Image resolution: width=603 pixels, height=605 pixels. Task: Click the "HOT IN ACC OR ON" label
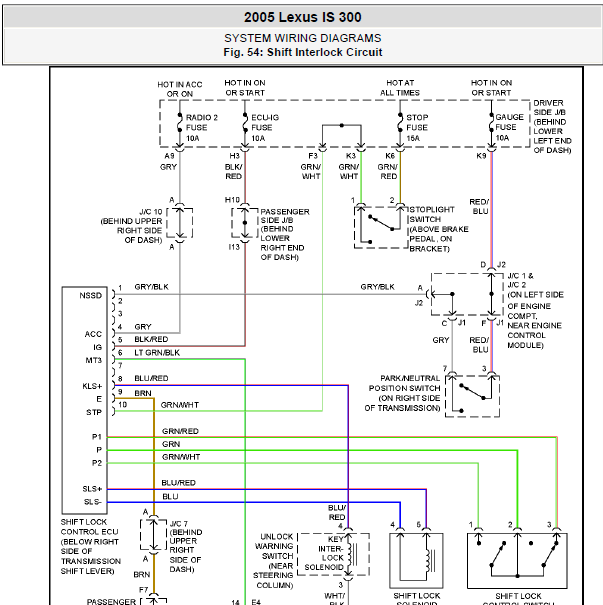click(x=180, y=89)
